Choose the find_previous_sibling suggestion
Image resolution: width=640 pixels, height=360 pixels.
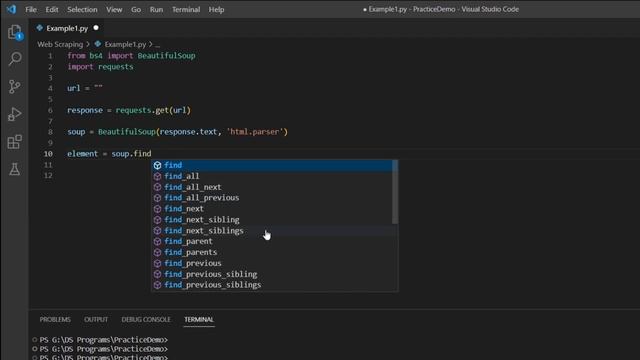click(x=272, y=274)
